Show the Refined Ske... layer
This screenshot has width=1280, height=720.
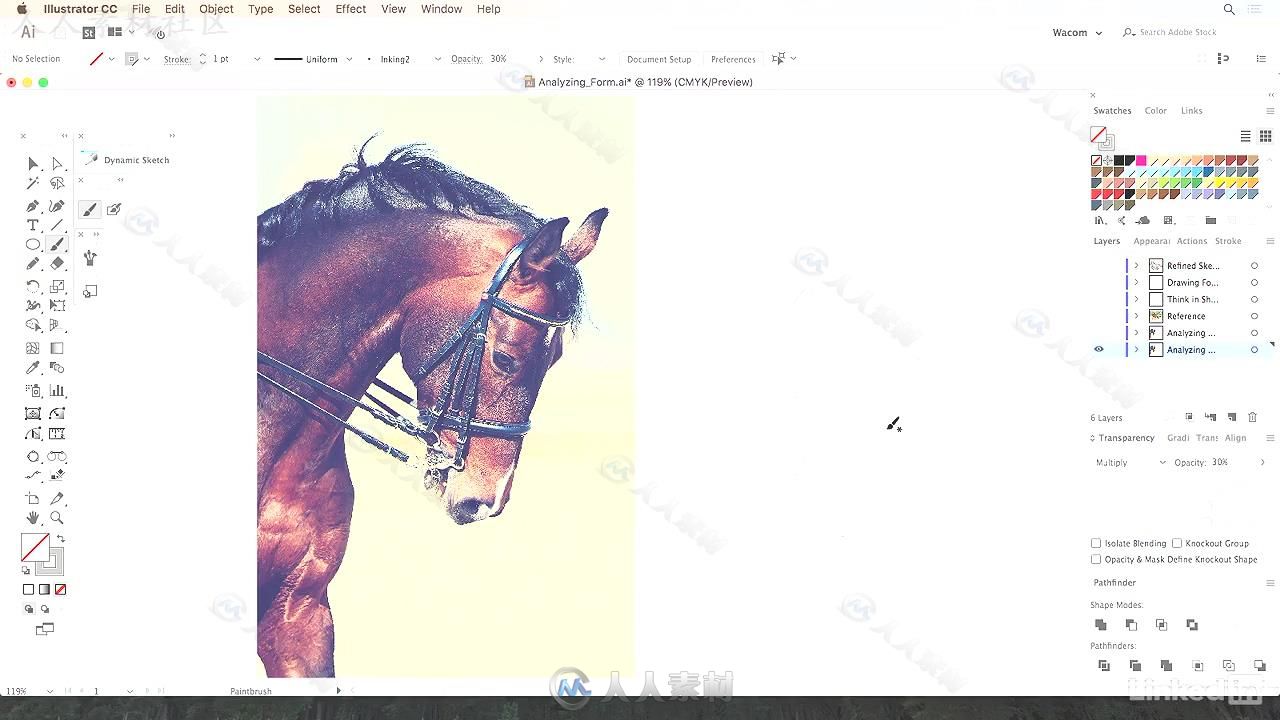coord(1099,266)
